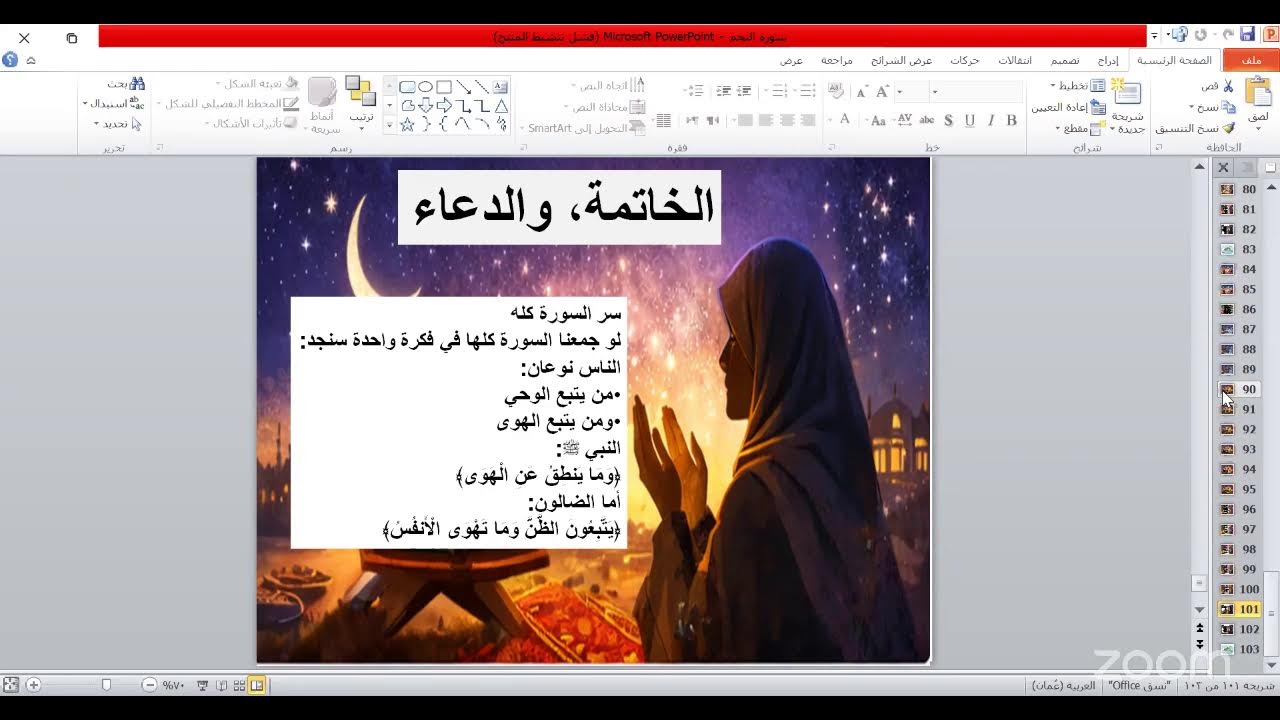Expand the shapes gallery (more arrow)
The width and height of the screenshot is (1280, 720).
click(x=390, y=124)
